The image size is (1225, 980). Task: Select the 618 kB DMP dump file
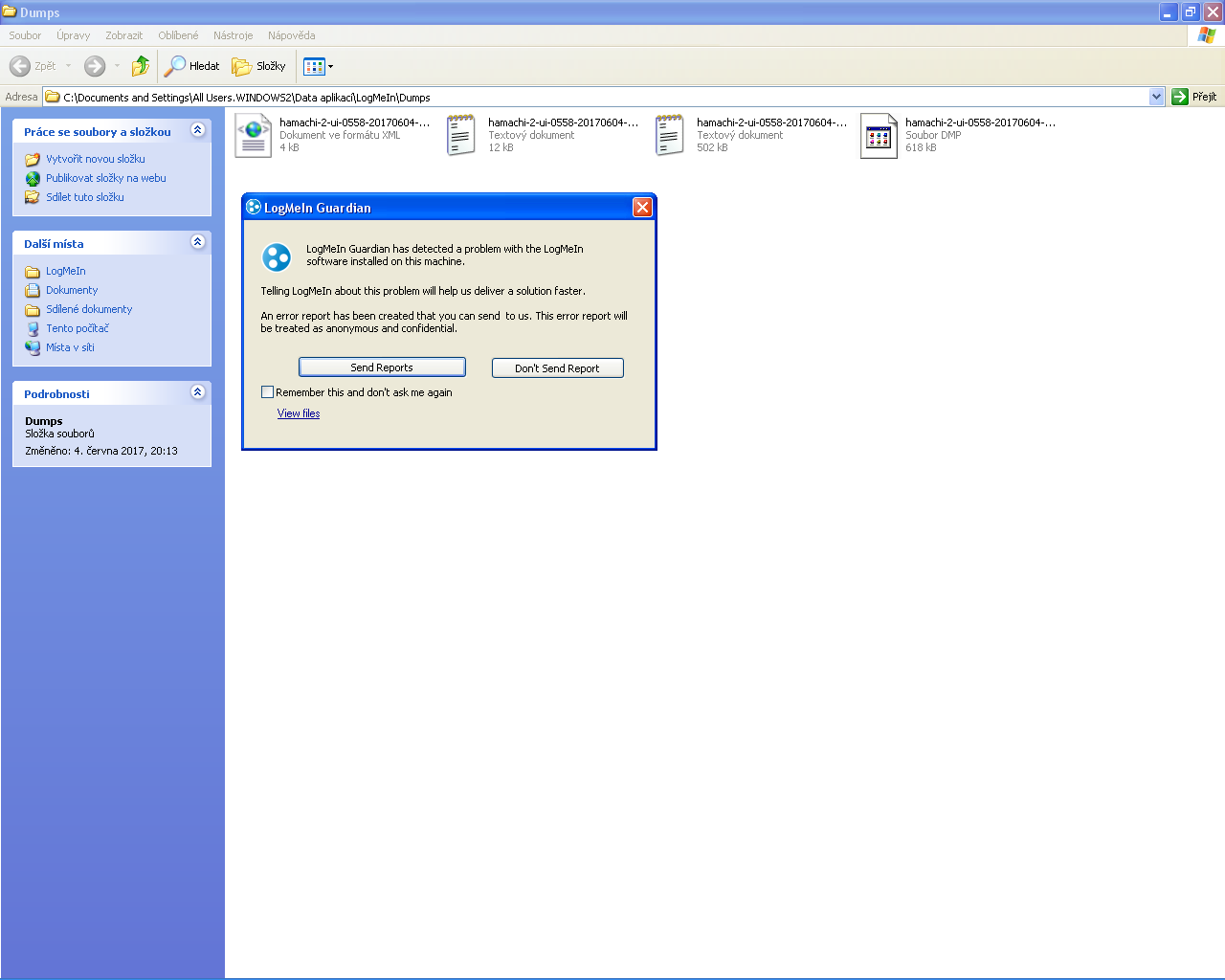[x=959, y=135]
